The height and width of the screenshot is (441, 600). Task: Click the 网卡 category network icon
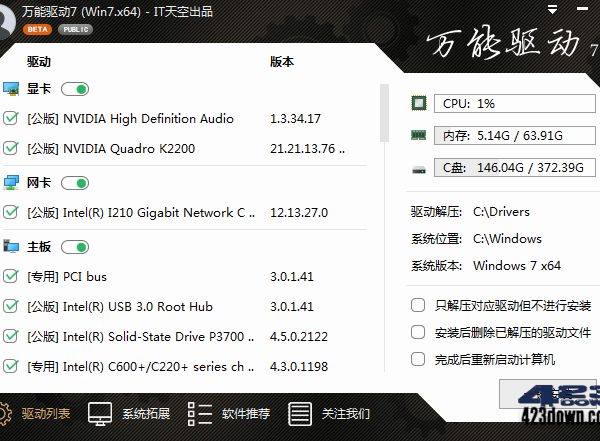[x=11, y=183]
